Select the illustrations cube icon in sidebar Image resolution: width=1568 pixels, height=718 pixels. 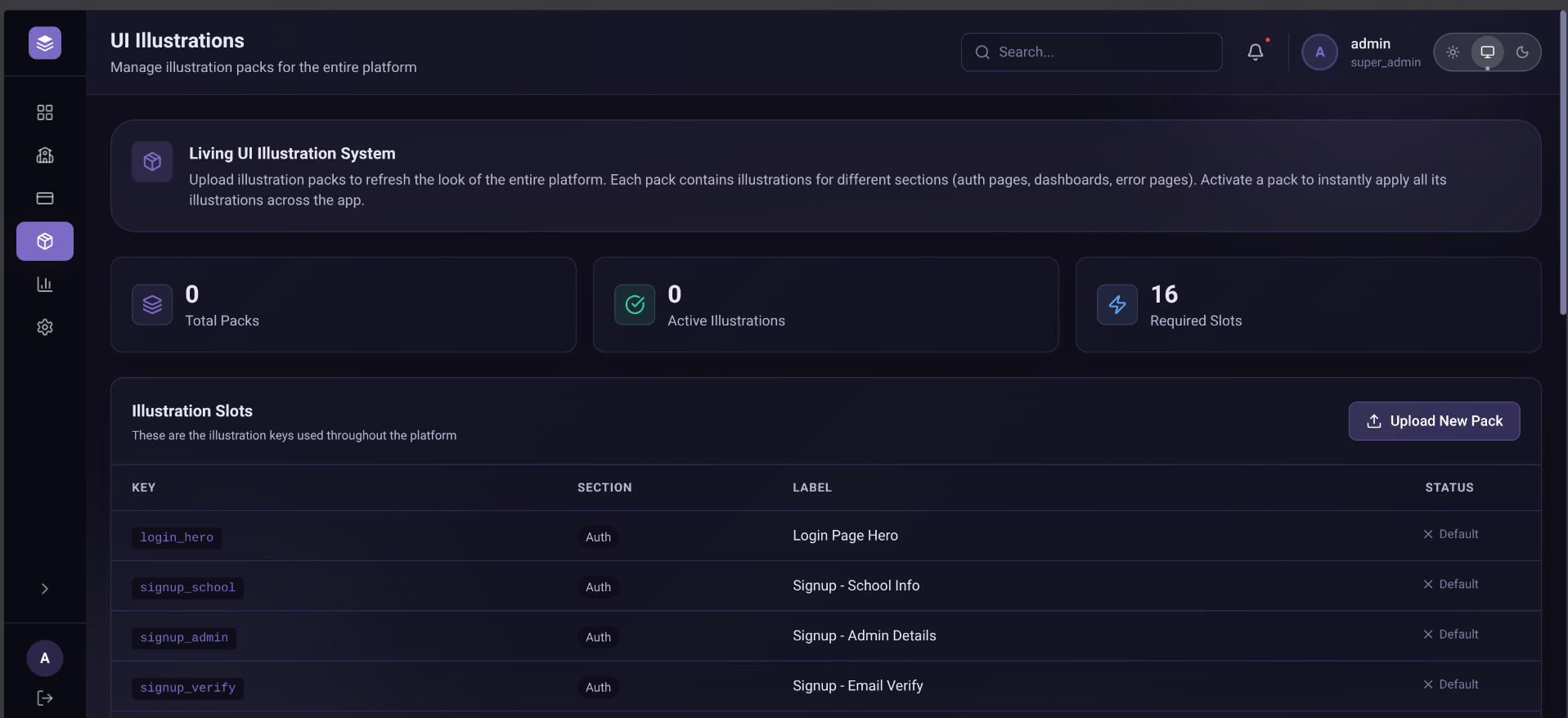pos(45,241)
